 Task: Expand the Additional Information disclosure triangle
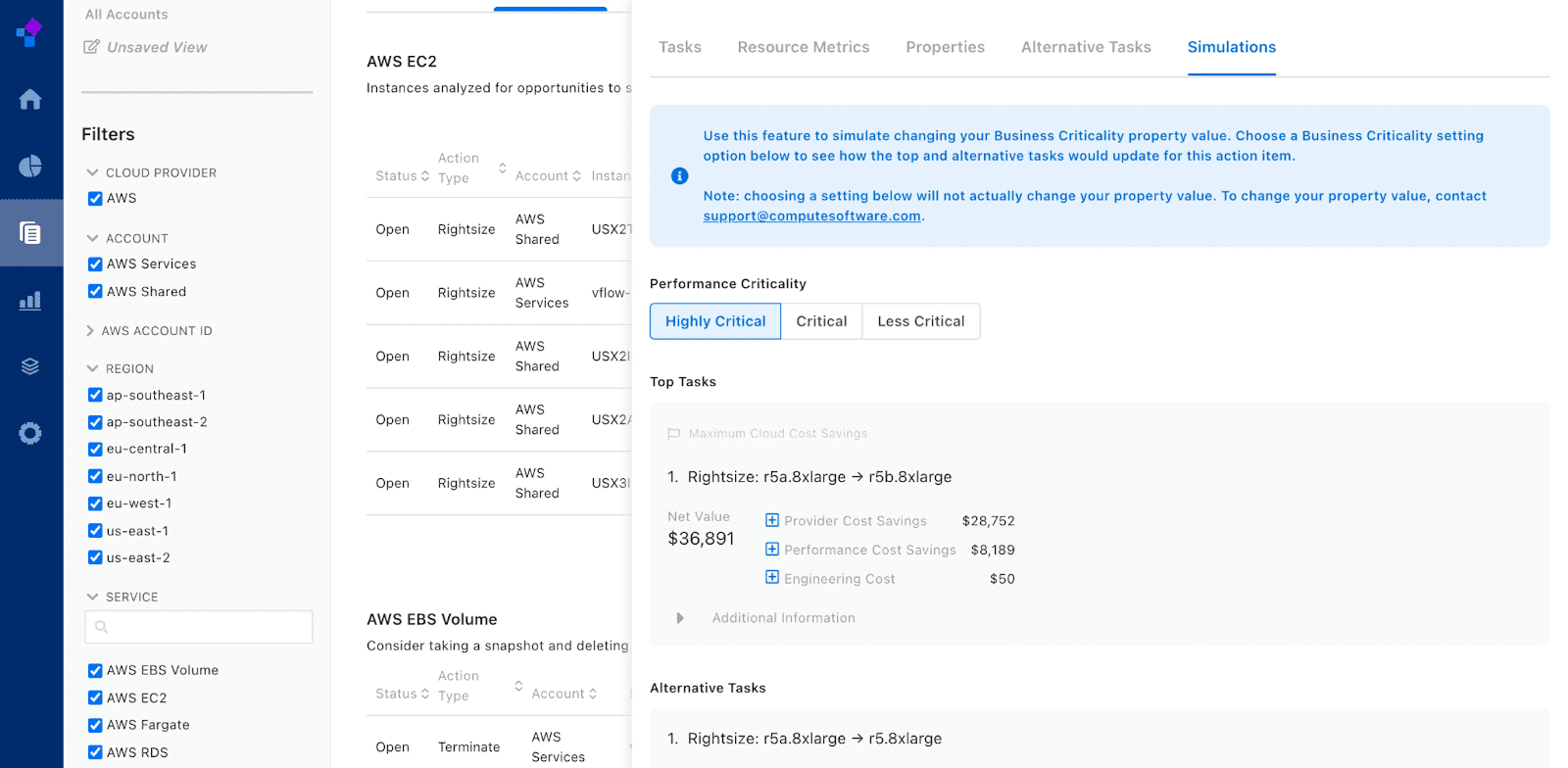(x=679, y=618)
